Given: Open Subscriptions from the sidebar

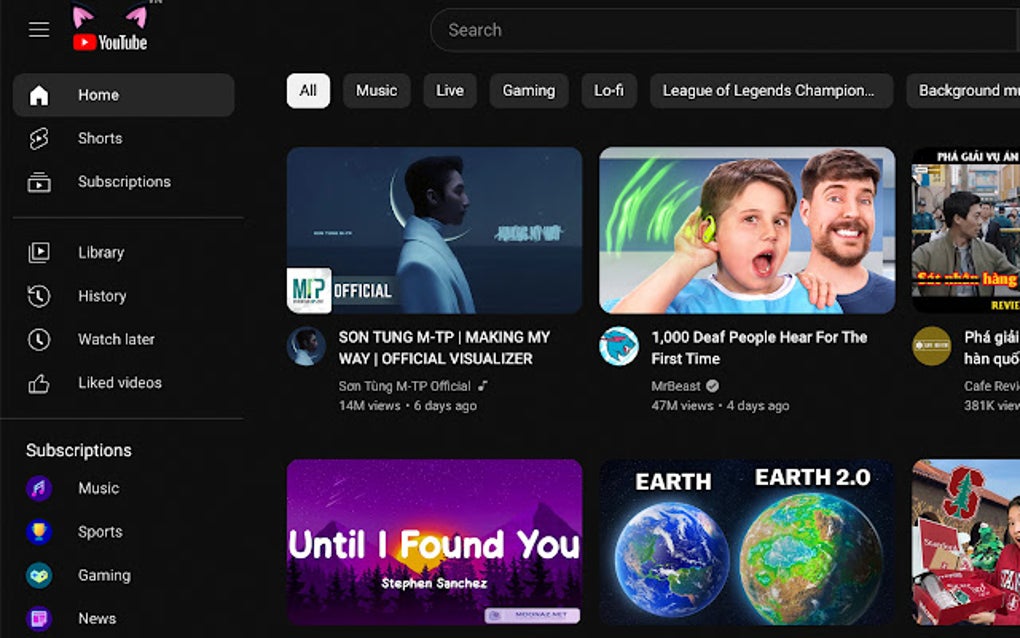Looking at the screenshot, I should point(123,181).
